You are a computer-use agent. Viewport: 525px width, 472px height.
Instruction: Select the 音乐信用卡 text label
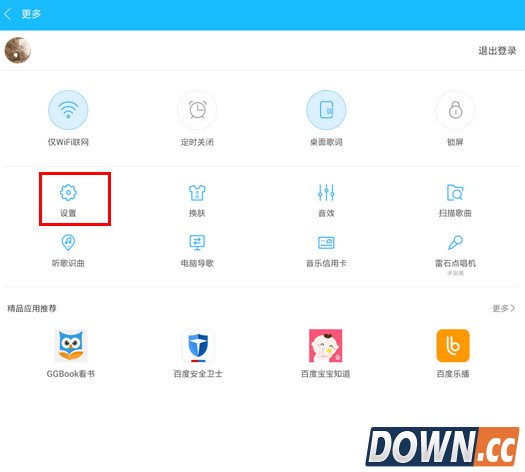click(x=326, y=263)
